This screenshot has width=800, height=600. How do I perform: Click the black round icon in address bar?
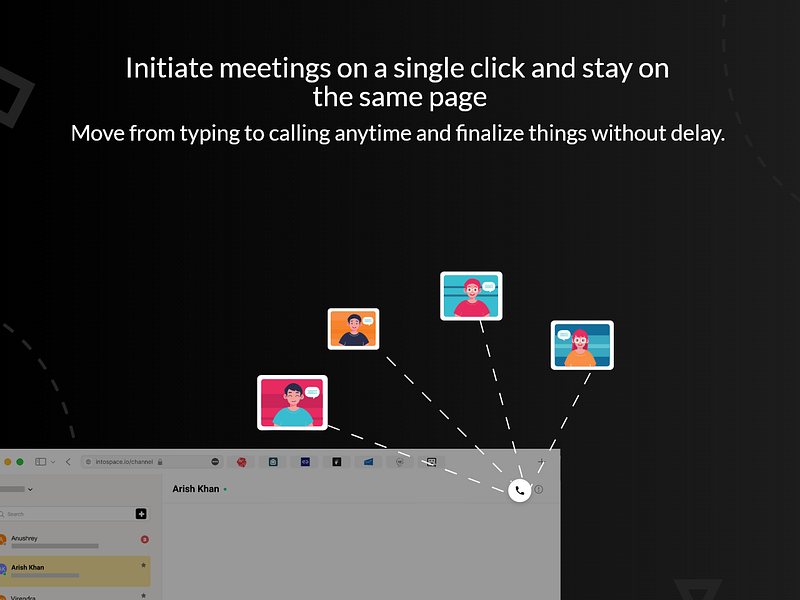[215, 462]
